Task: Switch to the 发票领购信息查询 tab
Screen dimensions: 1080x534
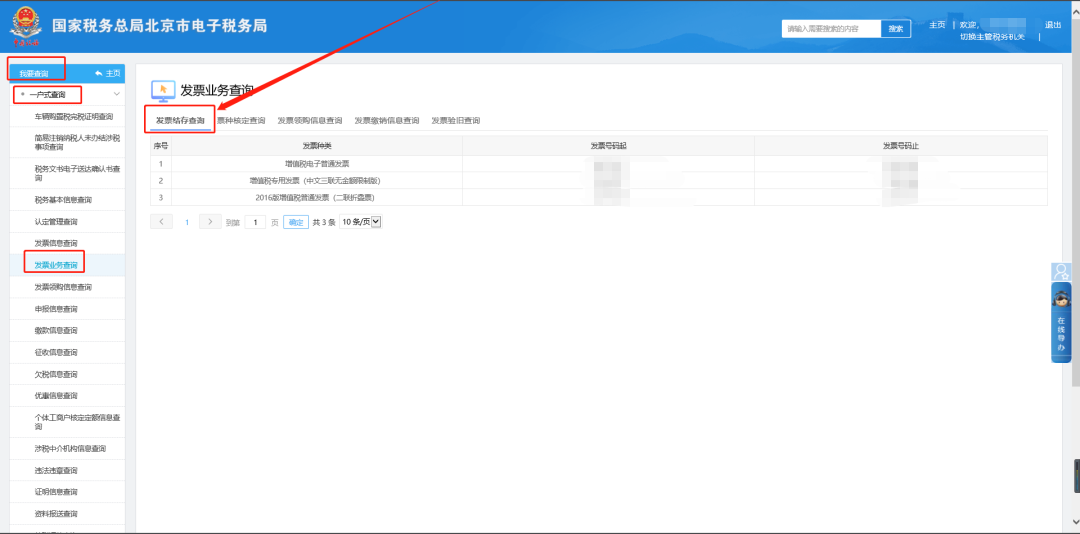Action: (309, 121)
